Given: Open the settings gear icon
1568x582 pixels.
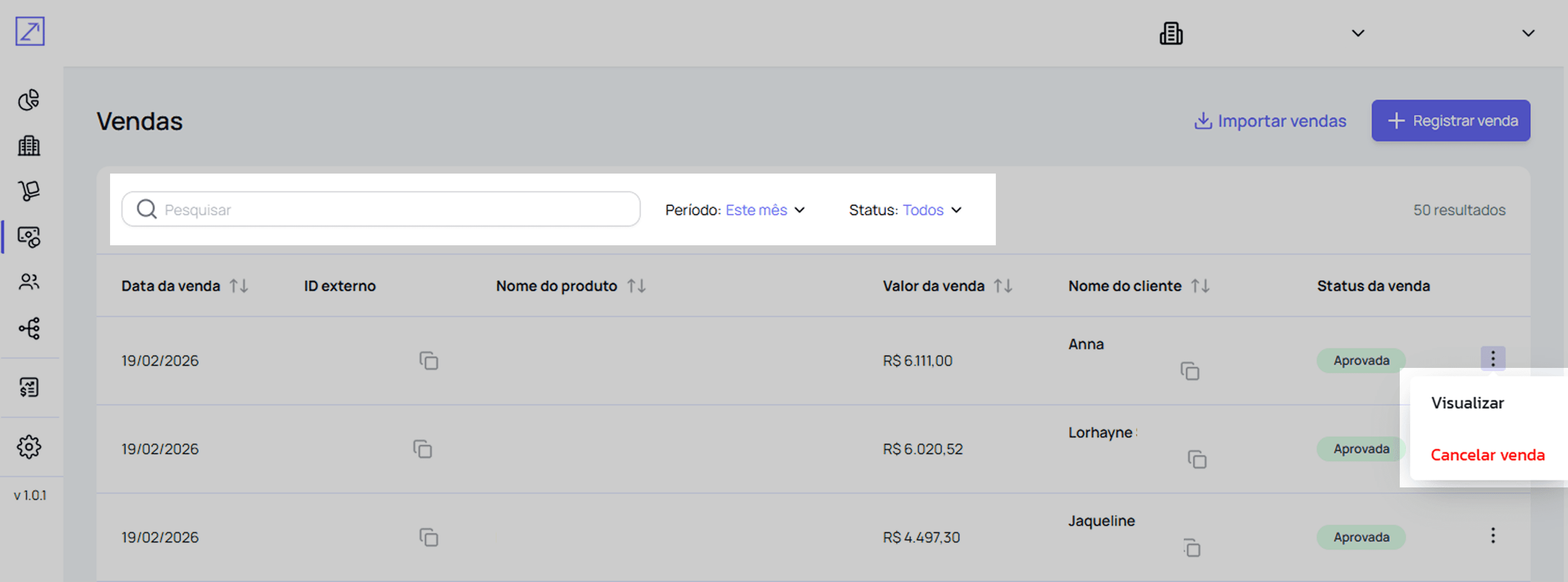Looking at the screenshot, I should click(x=29, y=447).
